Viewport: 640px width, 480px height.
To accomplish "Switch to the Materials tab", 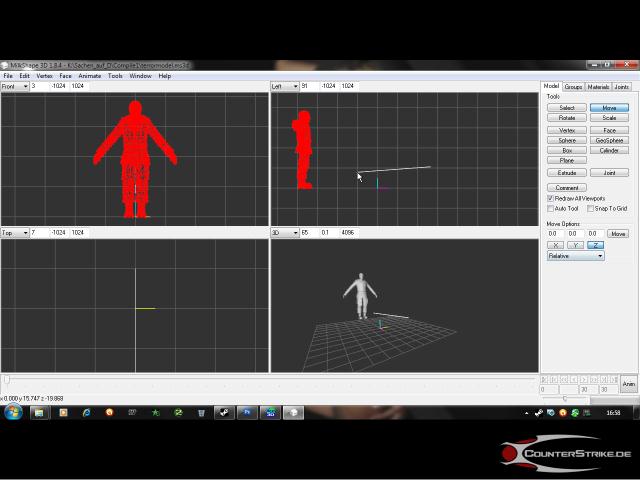I will pyautogui.click(x=598, y=87).
